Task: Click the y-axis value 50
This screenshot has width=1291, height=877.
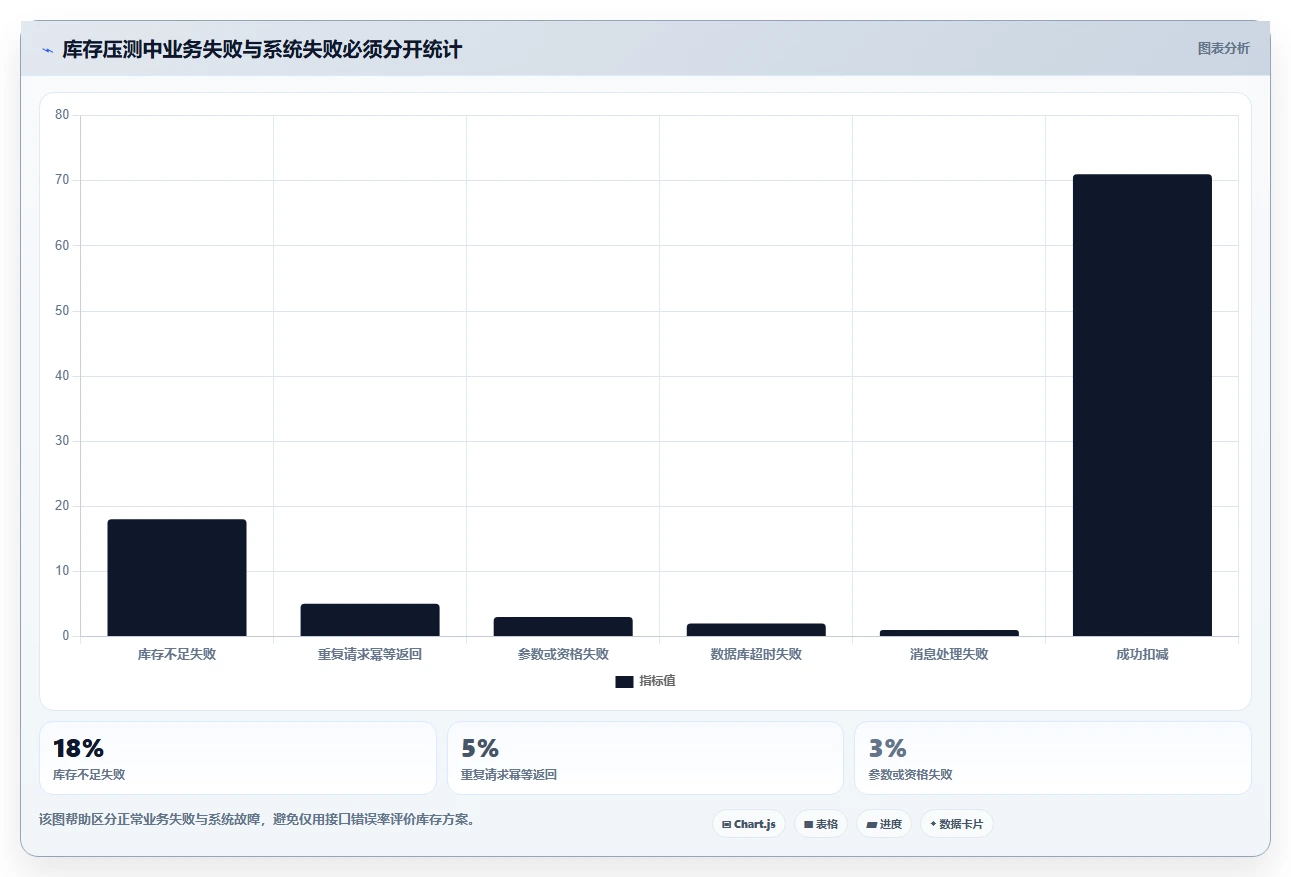Action: (x=62, y=311)
